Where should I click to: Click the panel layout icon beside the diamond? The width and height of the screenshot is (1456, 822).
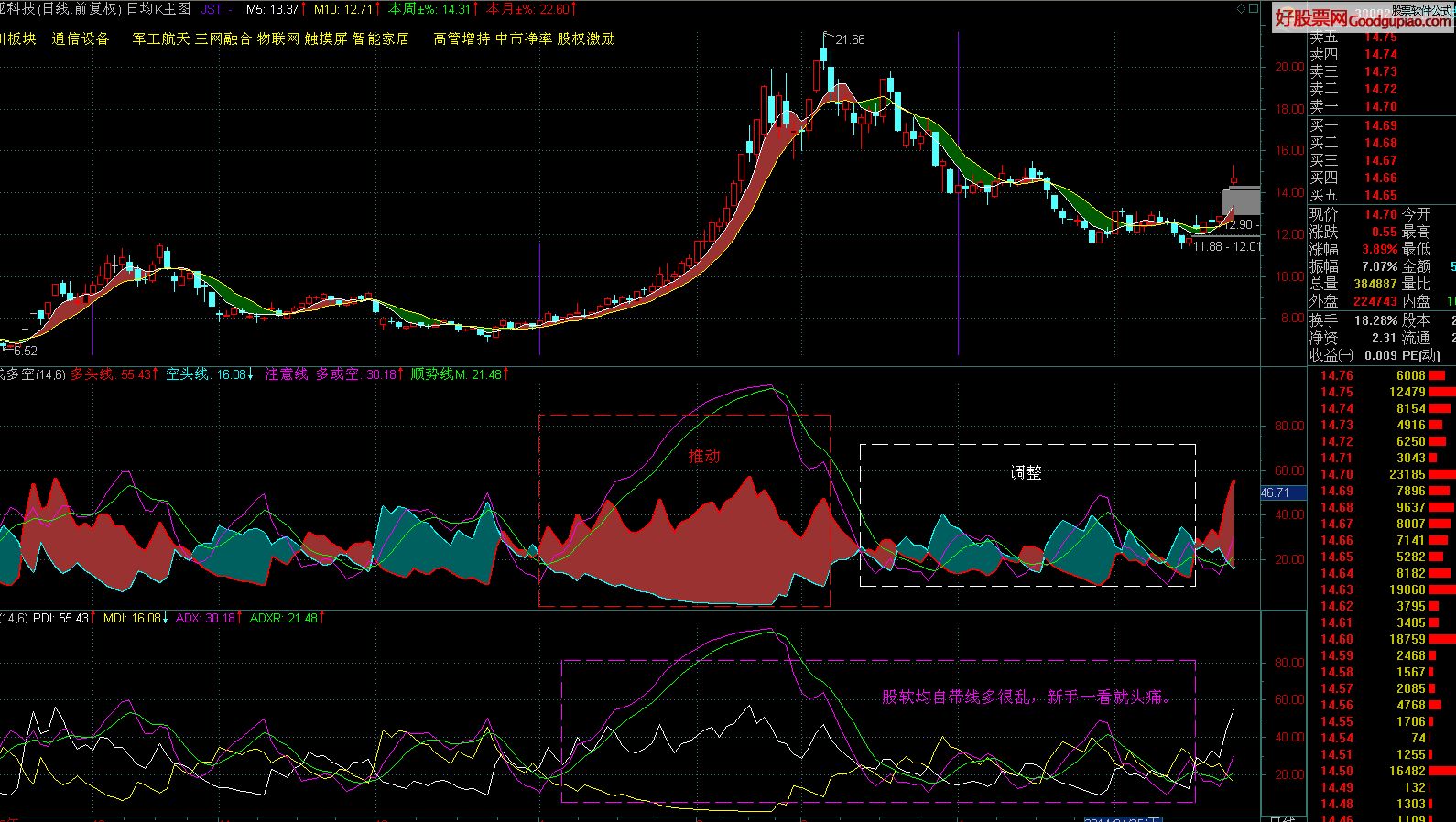[x=1254, y=8]
